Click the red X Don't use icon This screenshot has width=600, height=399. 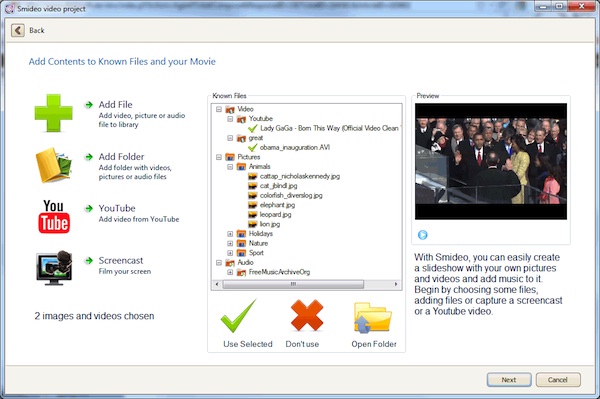307,315
